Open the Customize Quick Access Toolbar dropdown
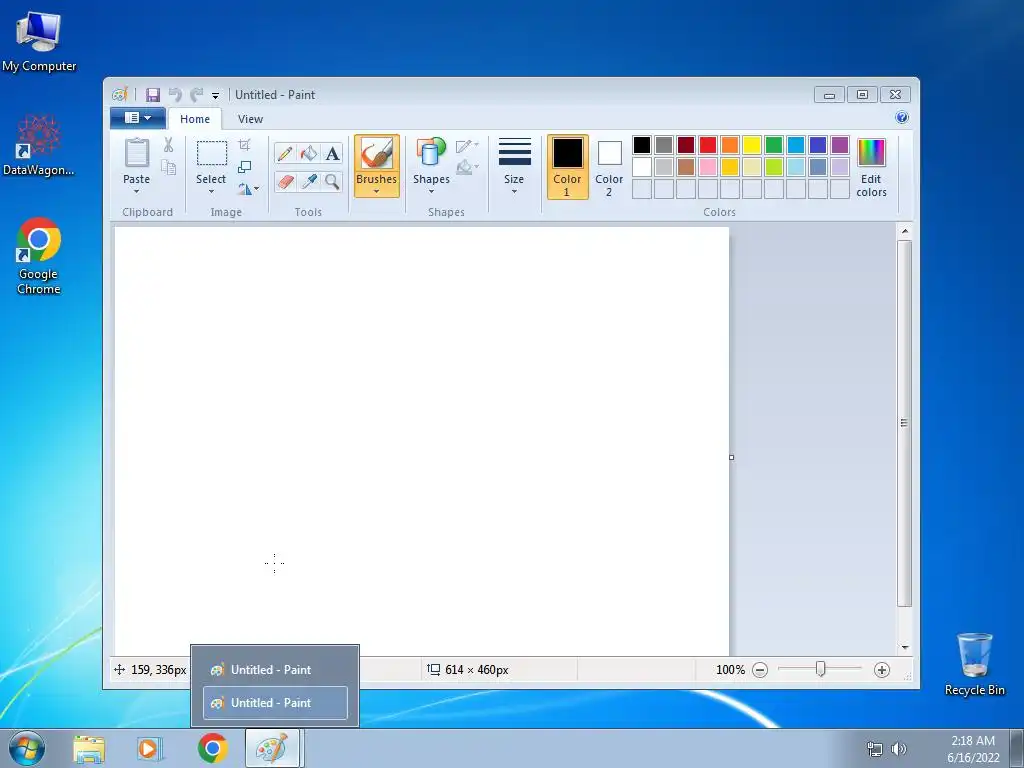 coord(215,95)
